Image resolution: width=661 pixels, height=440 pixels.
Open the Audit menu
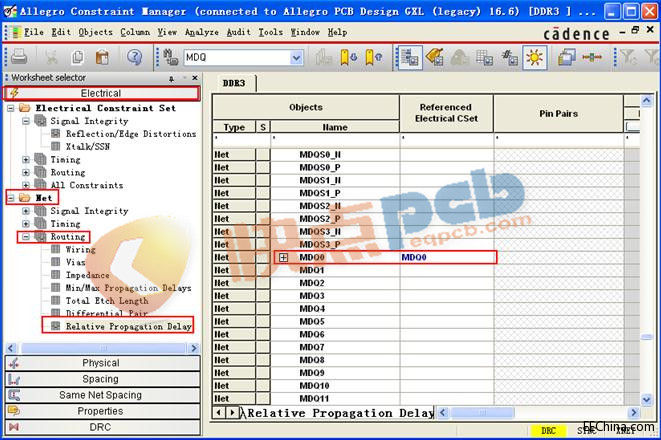tap(239, 32)
